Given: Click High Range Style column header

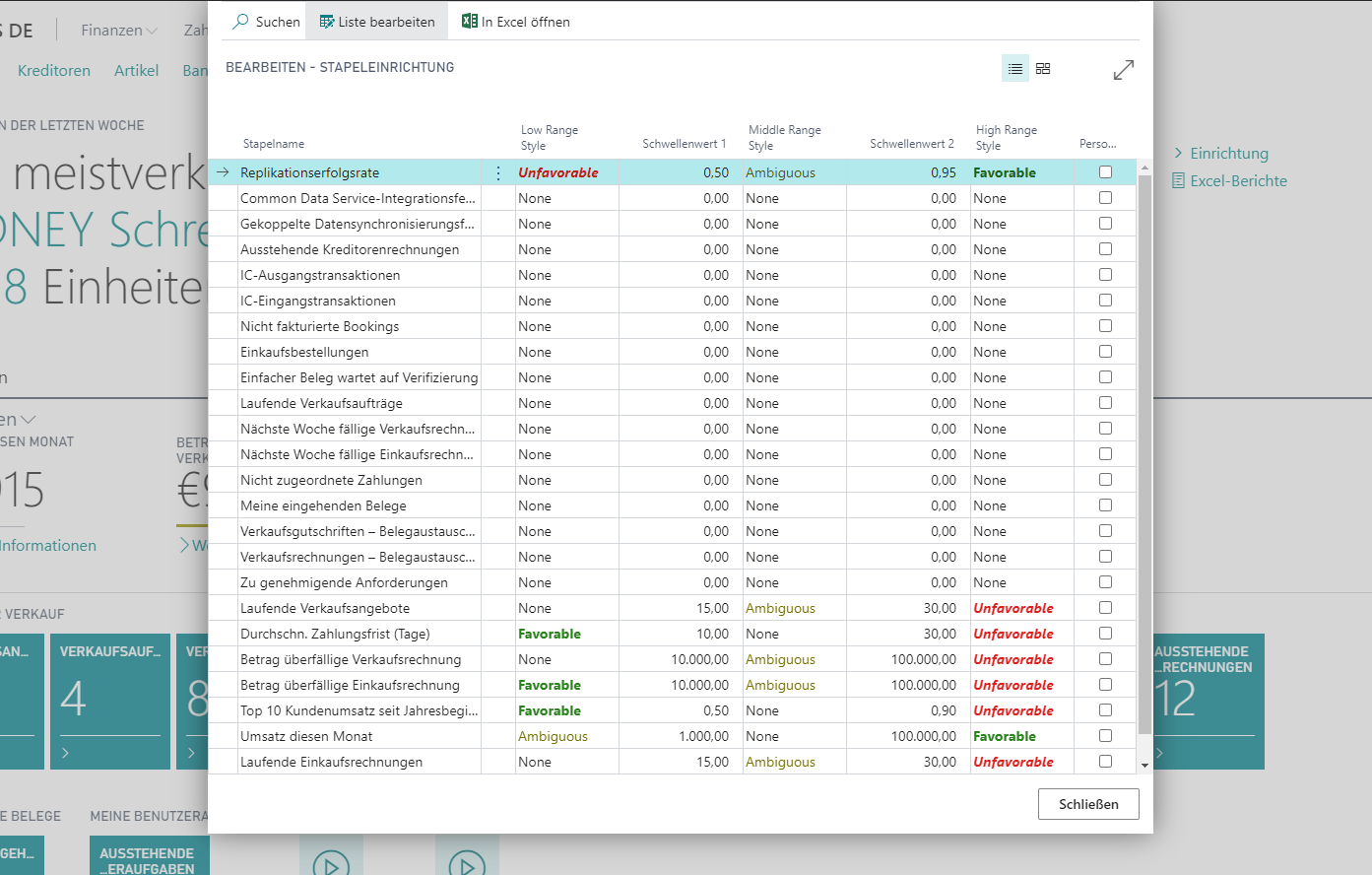Looking at the screenshot, I should (x=1007, y=138).
